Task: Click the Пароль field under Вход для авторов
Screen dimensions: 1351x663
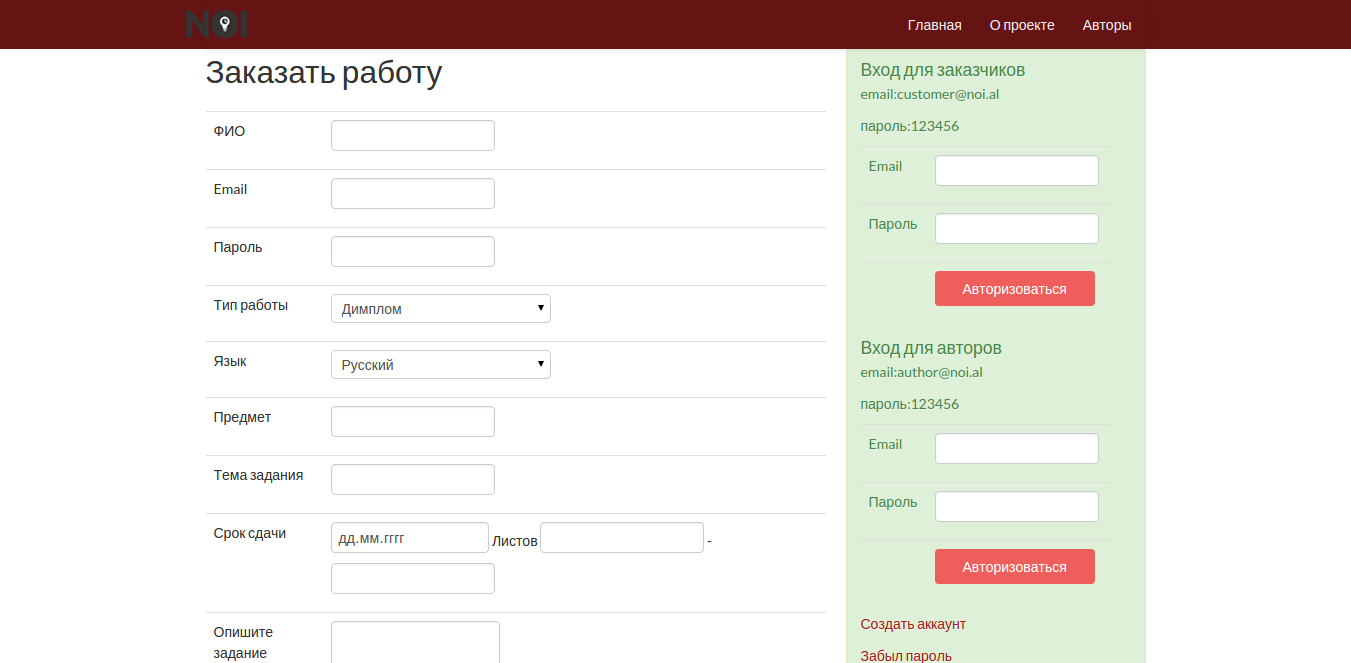Action: point(1017,506)
